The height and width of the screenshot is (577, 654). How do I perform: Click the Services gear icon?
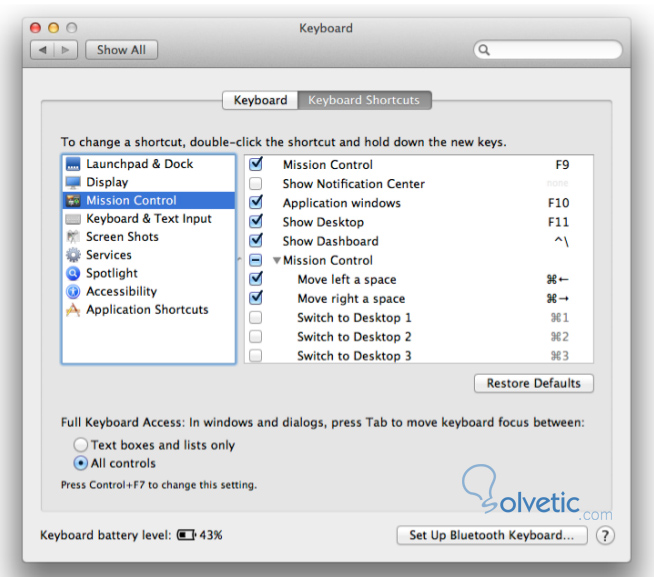[x=73, y=255]
